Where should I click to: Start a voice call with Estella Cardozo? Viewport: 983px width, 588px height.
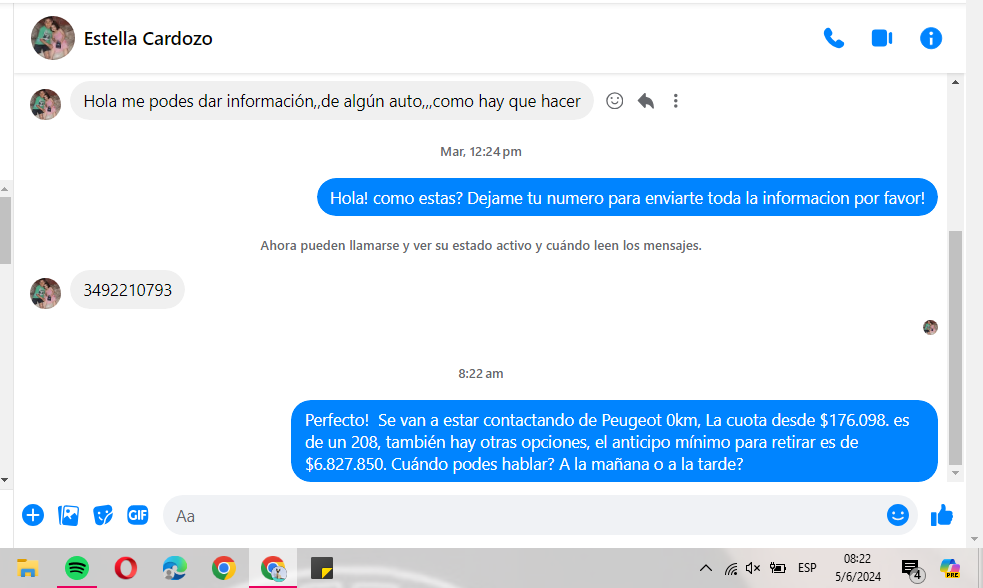point(833,38)
